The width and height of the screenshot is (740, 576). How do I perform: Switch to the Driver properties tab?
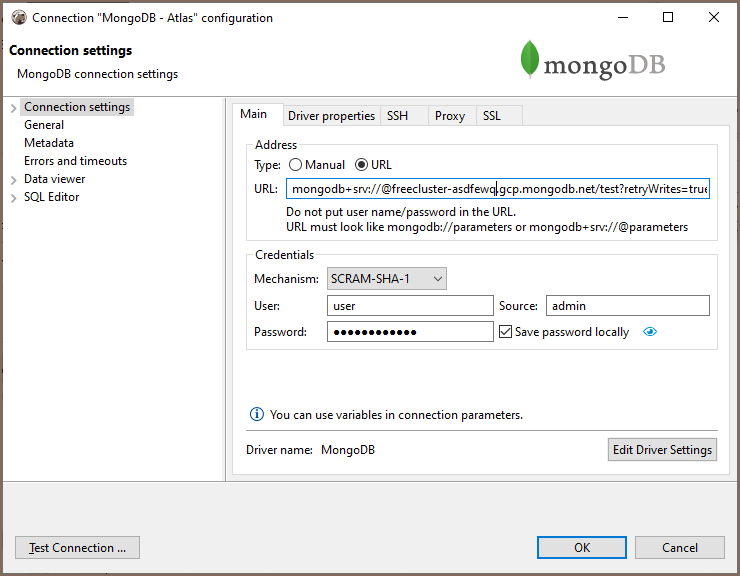click(331, 116)
